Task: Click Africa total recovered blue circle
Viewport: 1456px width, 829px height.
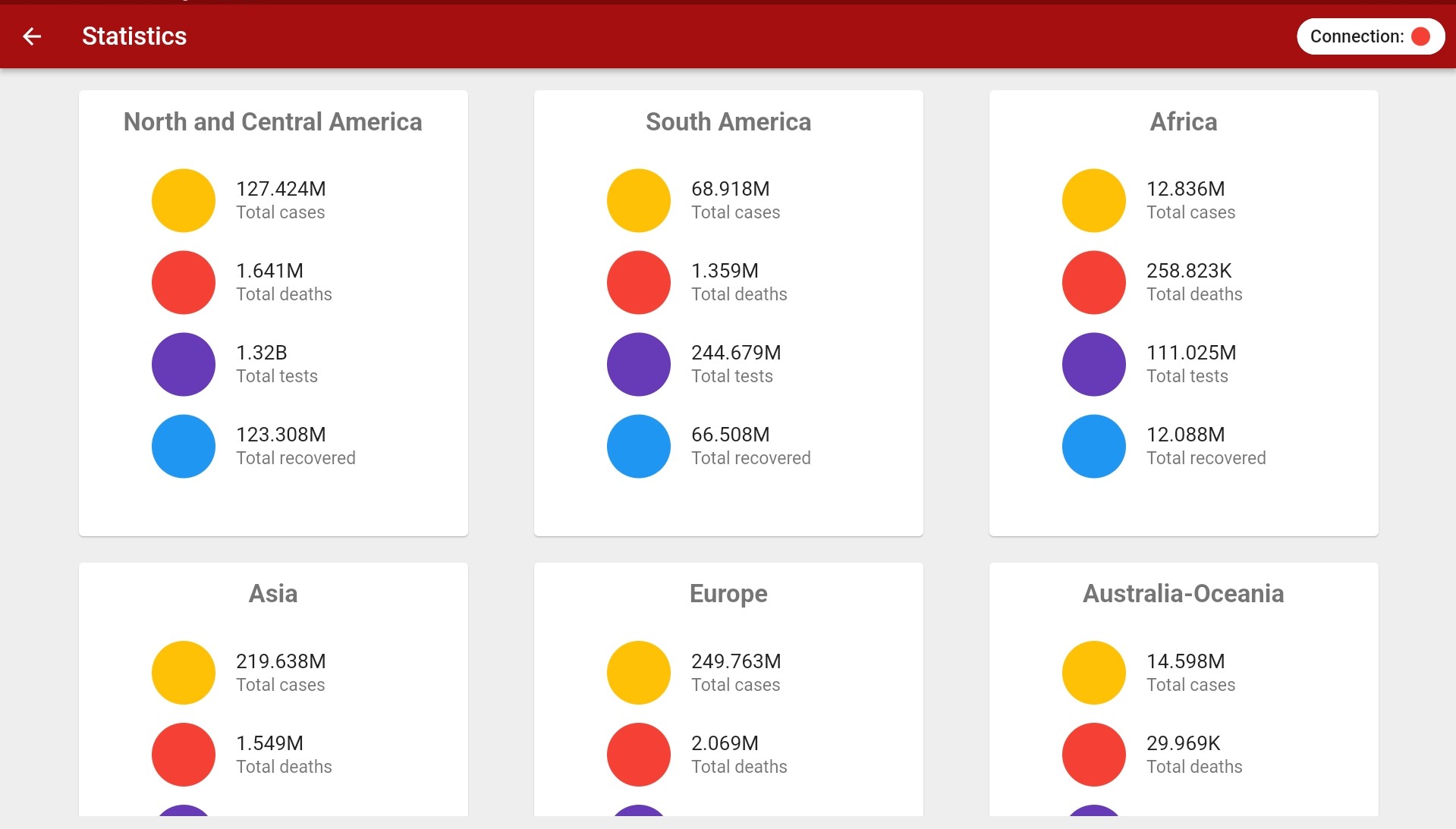Action: (1094, 446)
